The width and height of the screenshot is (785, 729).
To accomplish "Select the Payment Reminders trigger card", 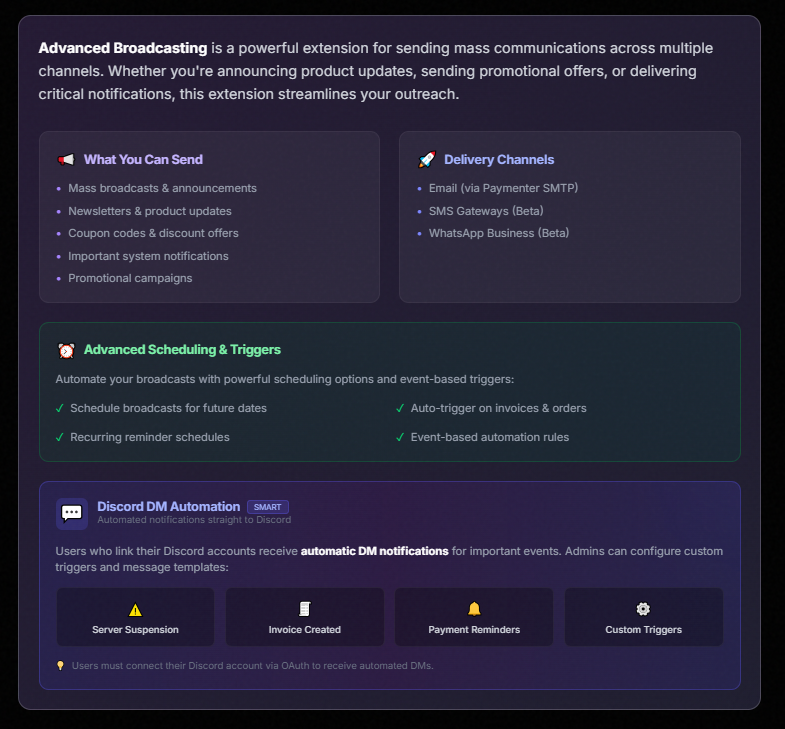I will [474, 617].
